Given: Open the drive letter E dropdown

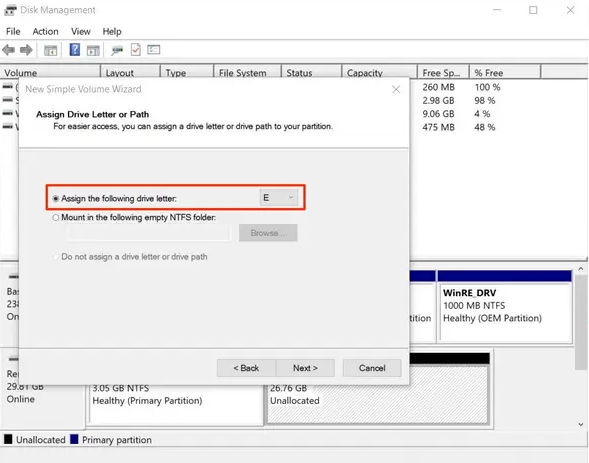Looking at the screenshot, I should pos(279,198).
